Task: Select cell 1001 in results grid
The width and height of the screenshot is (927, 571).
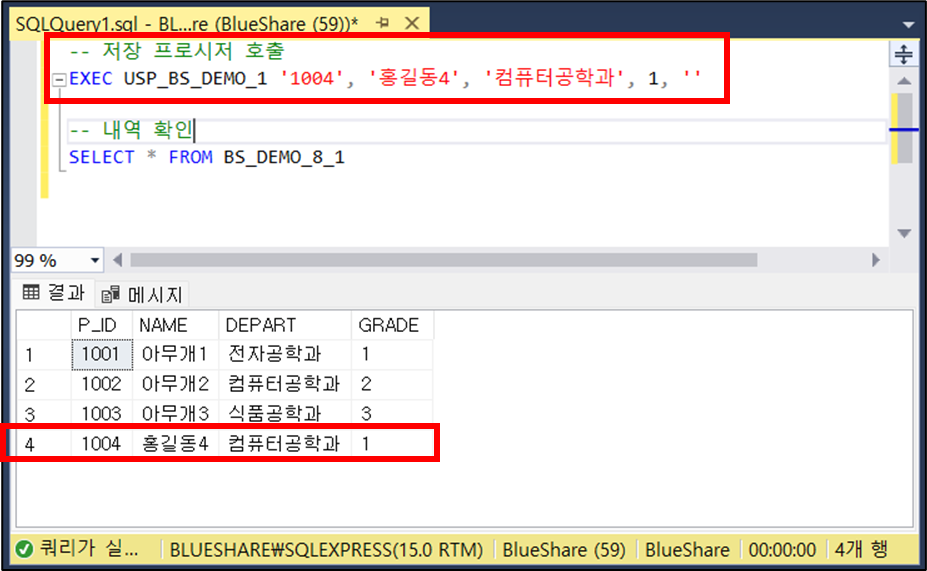Action: click(x=102, y=355)
